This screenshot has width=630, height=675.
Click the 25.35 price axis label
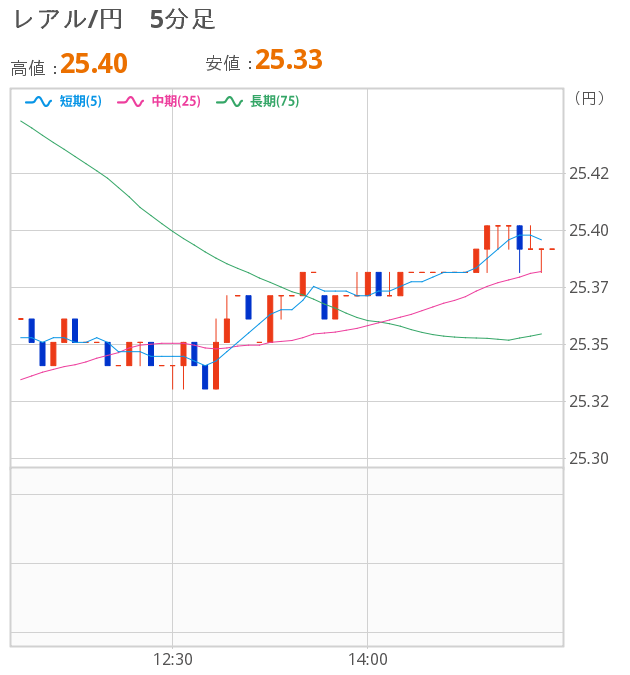pos(589,345)
